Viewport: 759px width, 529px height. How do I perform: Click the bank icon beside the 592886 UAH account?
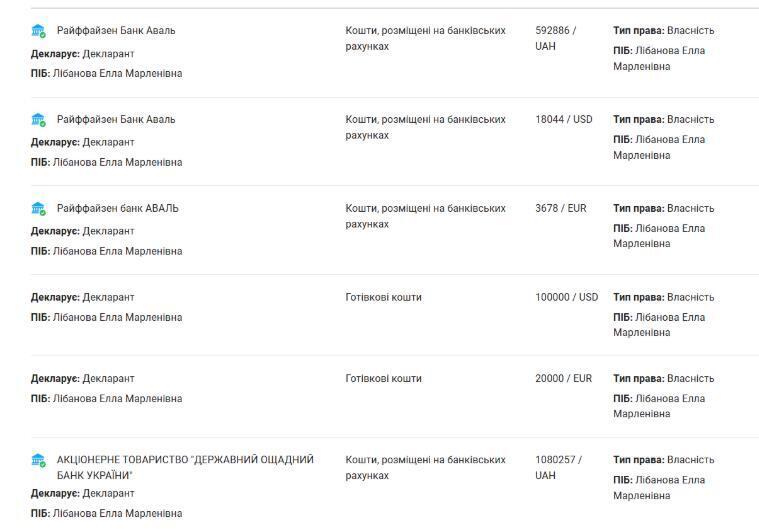click(38, 31)
